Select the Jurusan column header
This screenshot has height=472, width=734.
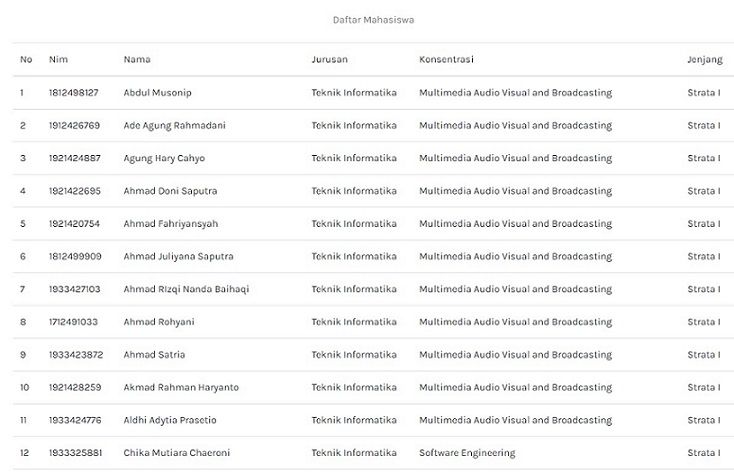click(330, 60)
